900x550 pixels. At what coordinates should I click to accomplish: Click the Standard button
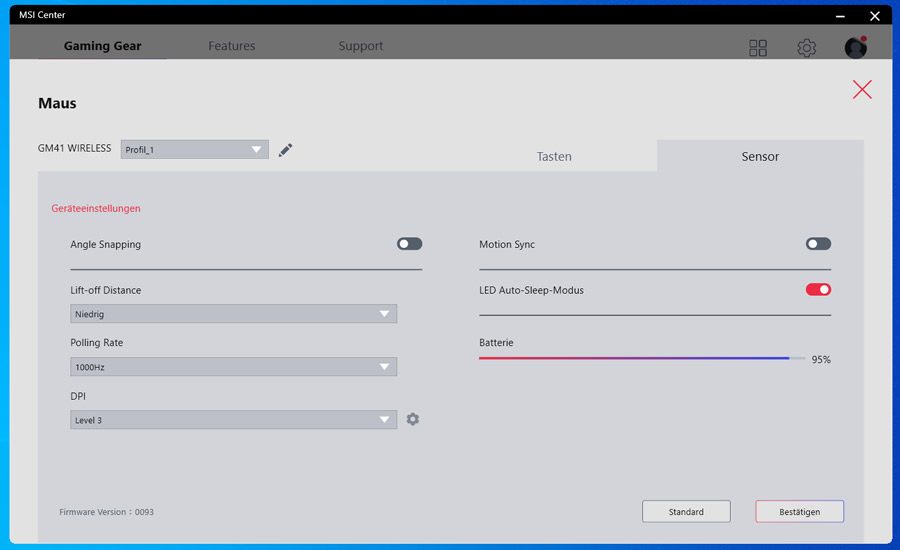click(x=686, y=512)
